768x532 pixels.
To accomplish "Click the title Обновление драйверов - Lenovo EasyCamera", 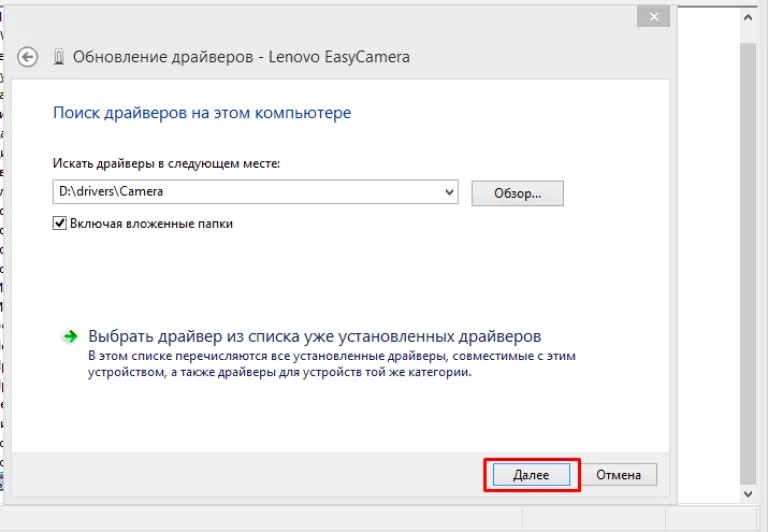I will [x=241, y=57].
